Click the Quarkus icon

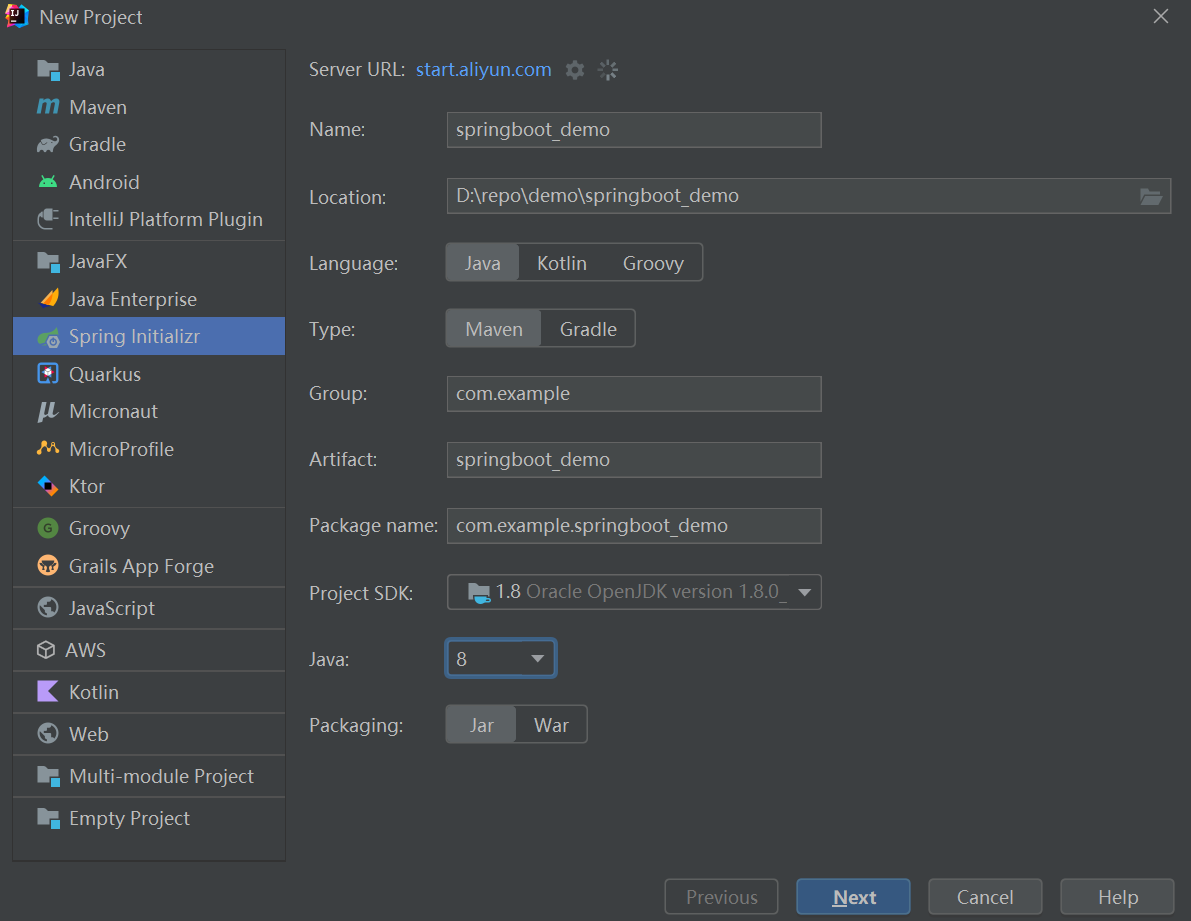(x=48, y=374)
